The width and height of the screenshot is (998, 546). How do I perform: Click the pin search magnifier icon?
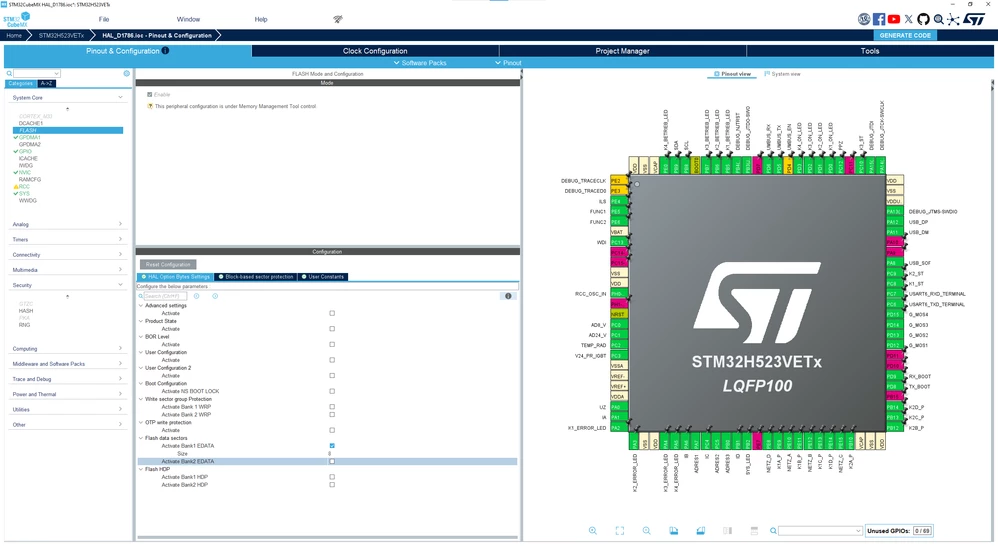coord(773,531)
